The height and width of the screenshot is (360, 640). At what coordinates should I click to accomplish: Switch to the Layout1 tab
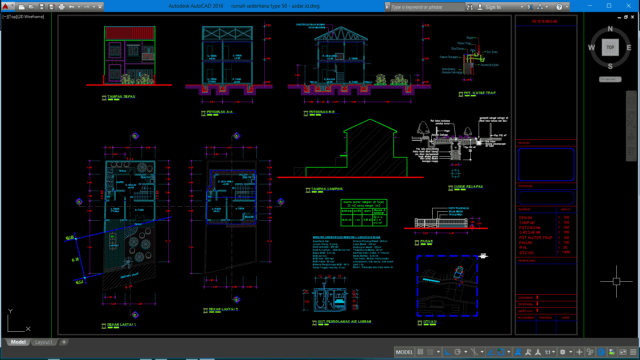click(43, 342)
